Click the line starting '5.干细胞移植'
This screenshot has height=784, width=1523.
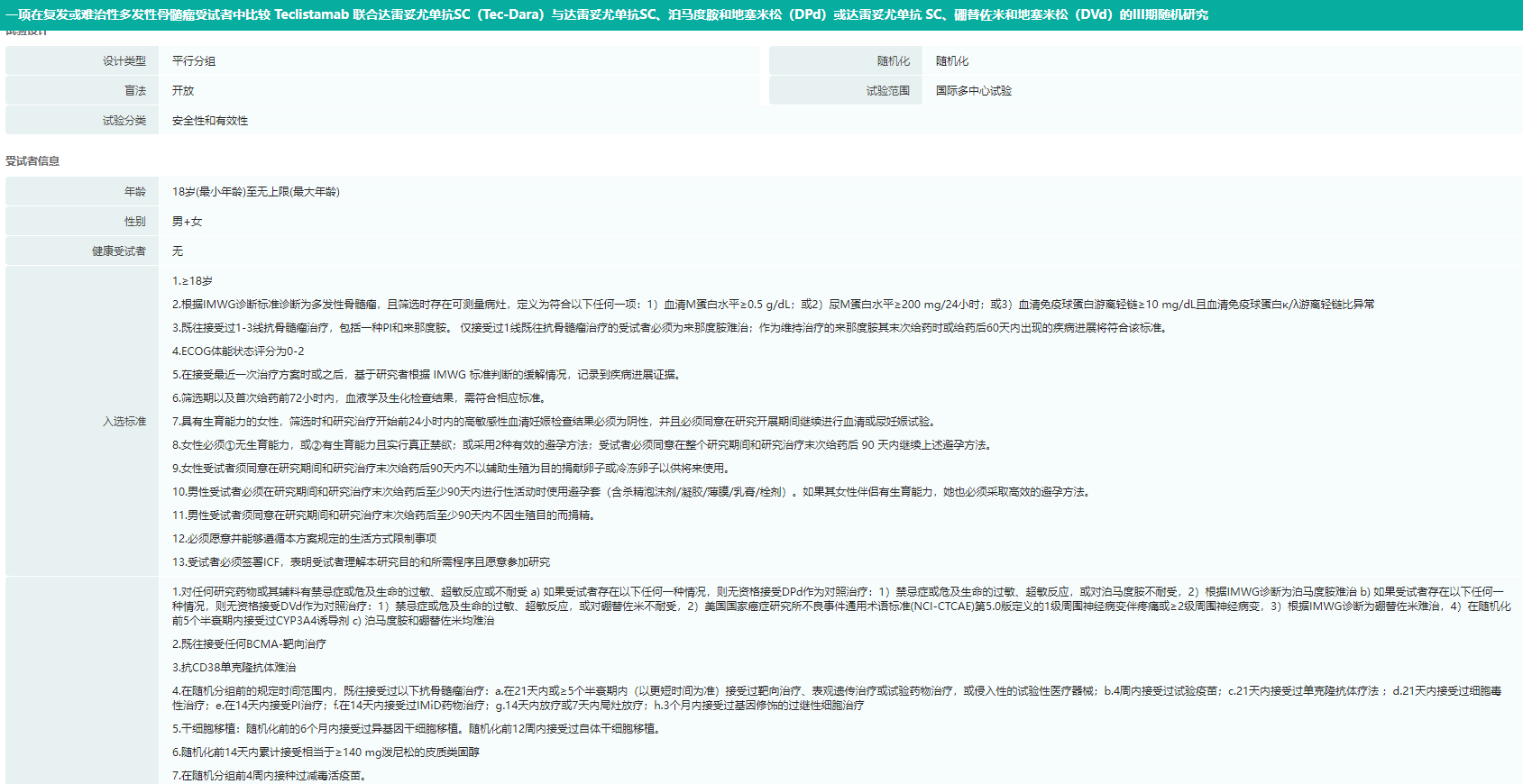coord(417,729)
